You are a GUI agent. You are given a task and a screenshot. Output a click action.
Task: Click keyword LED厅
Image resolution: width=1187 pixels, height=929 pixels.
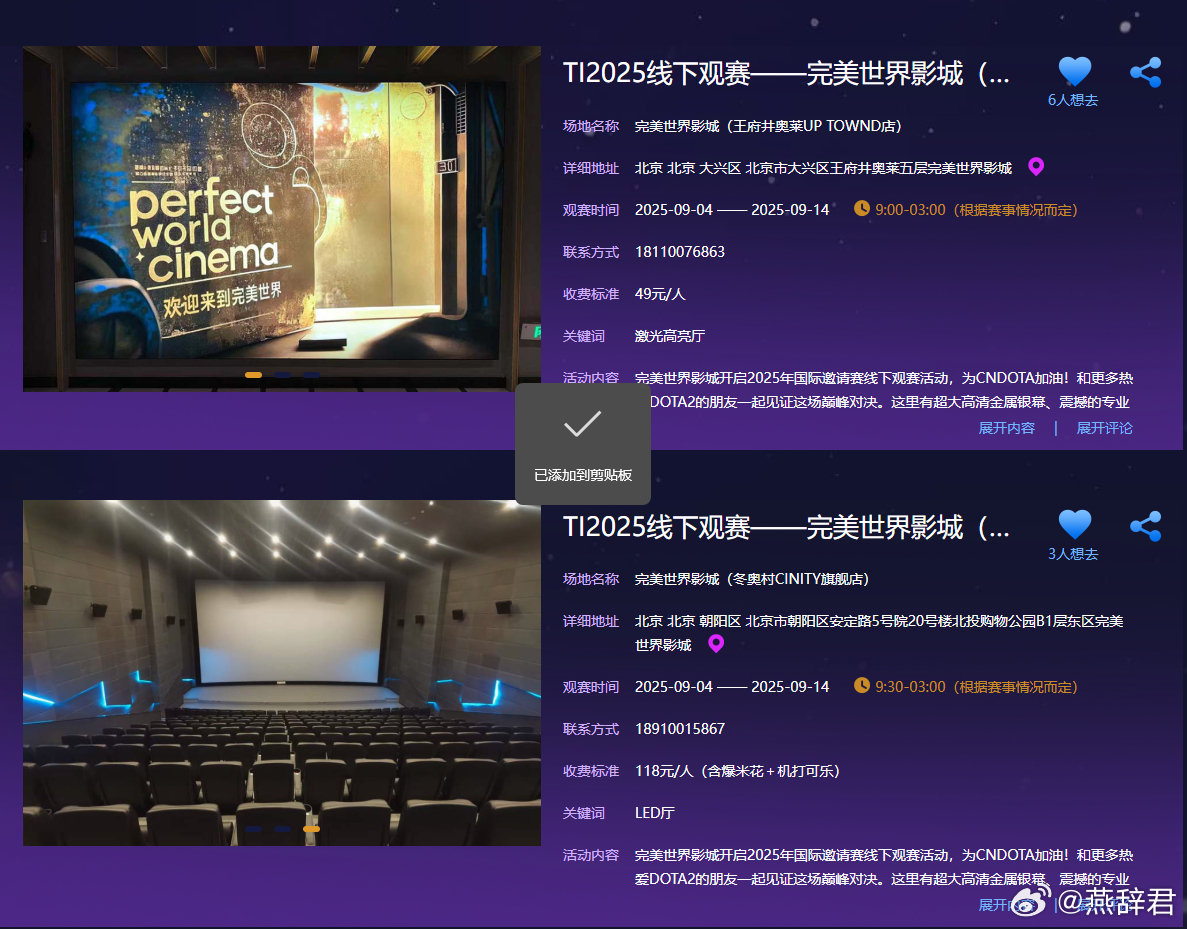[x=655, y=812]
